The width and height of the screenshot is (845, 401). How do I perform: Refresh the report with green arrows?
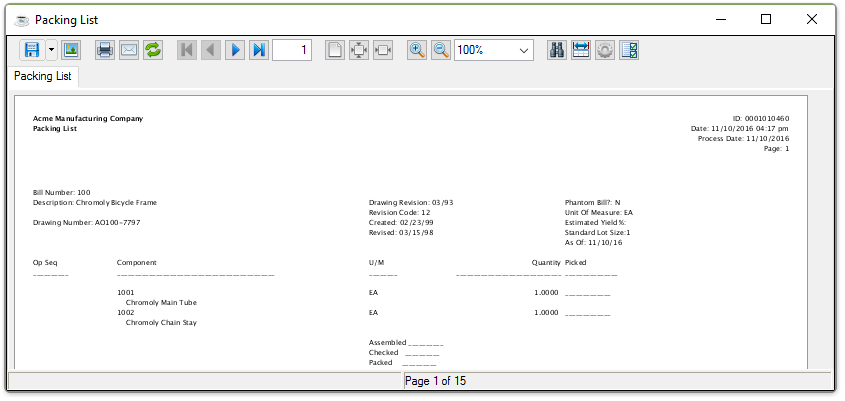point(152,50)
